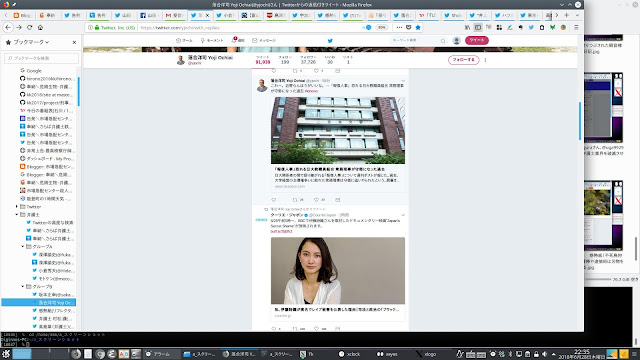The image size is (640, 360).
Task: Open メッセージ in Twitter navigation
Action: [264, 40]
